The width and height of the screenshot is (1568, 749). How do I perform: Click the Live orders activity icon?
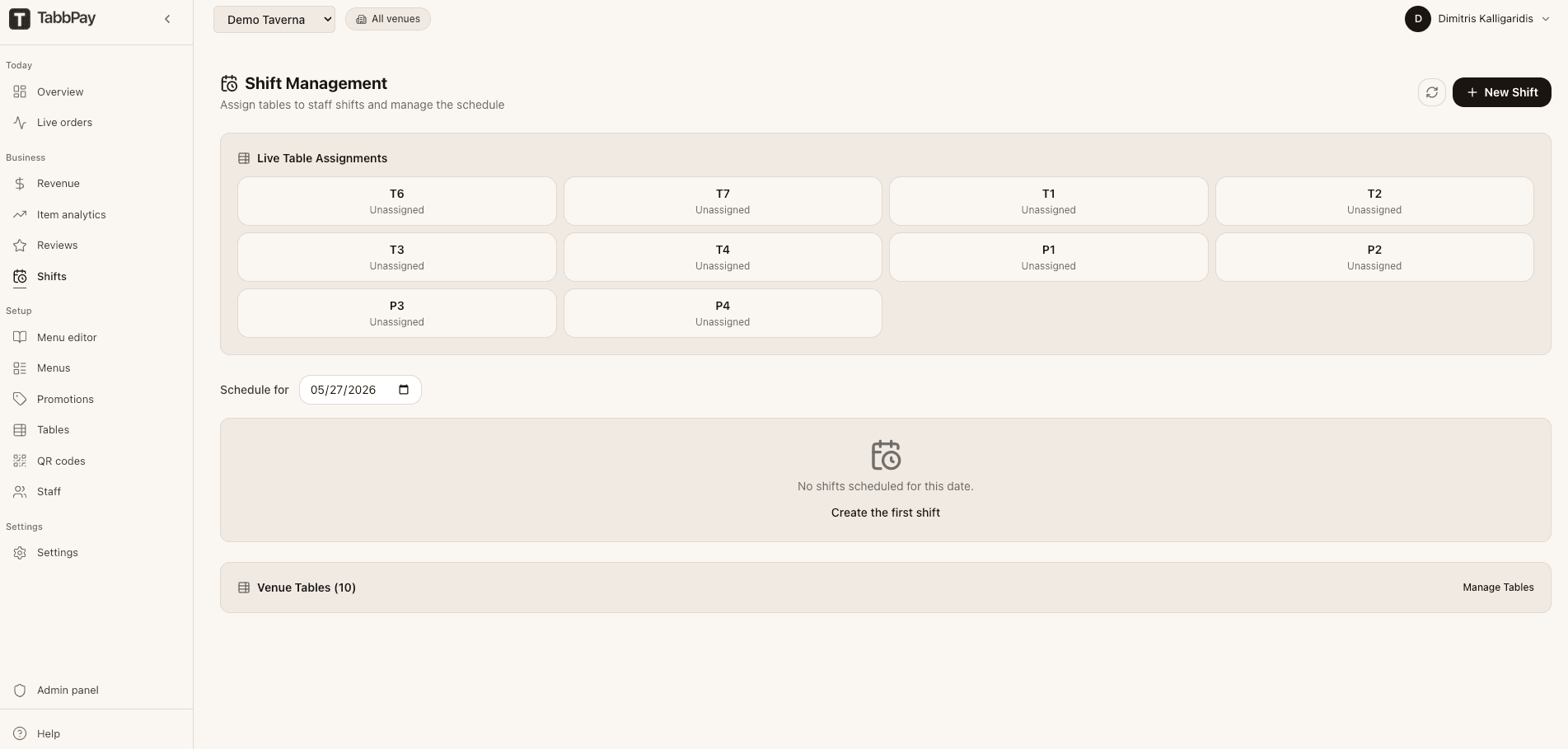pos(20,122)
